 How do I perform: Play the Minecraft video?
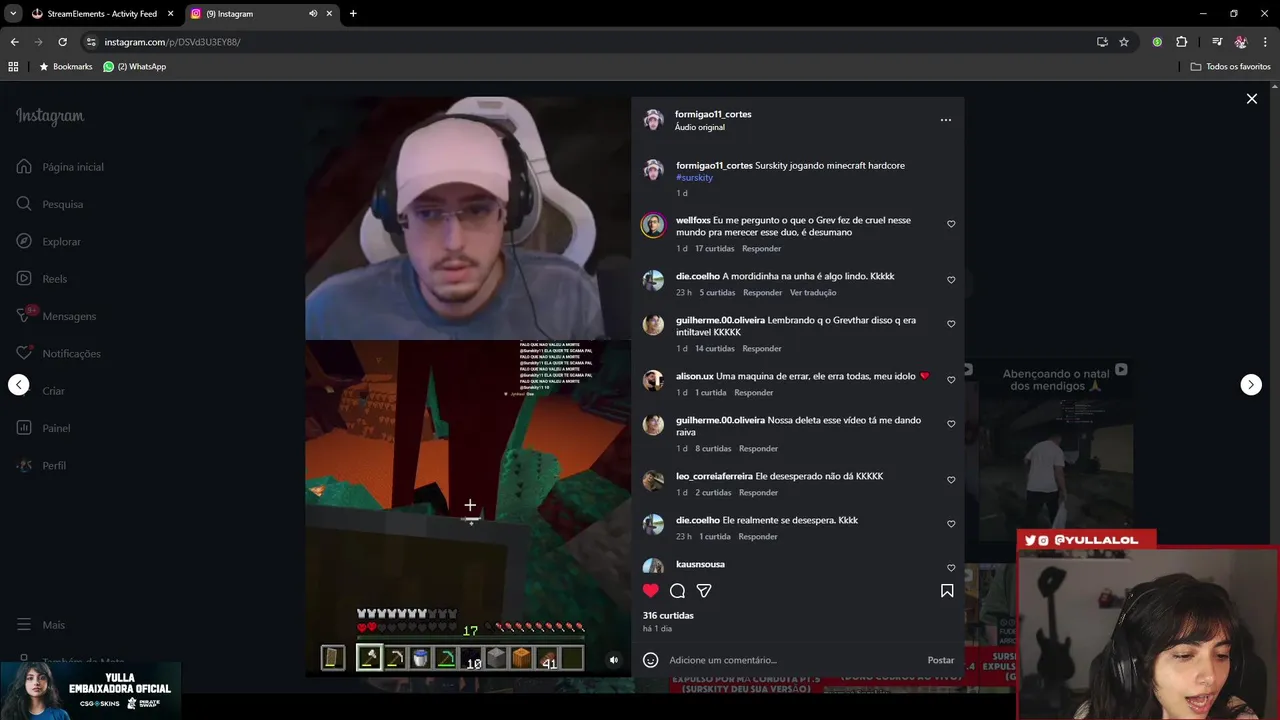click(468, 387)
